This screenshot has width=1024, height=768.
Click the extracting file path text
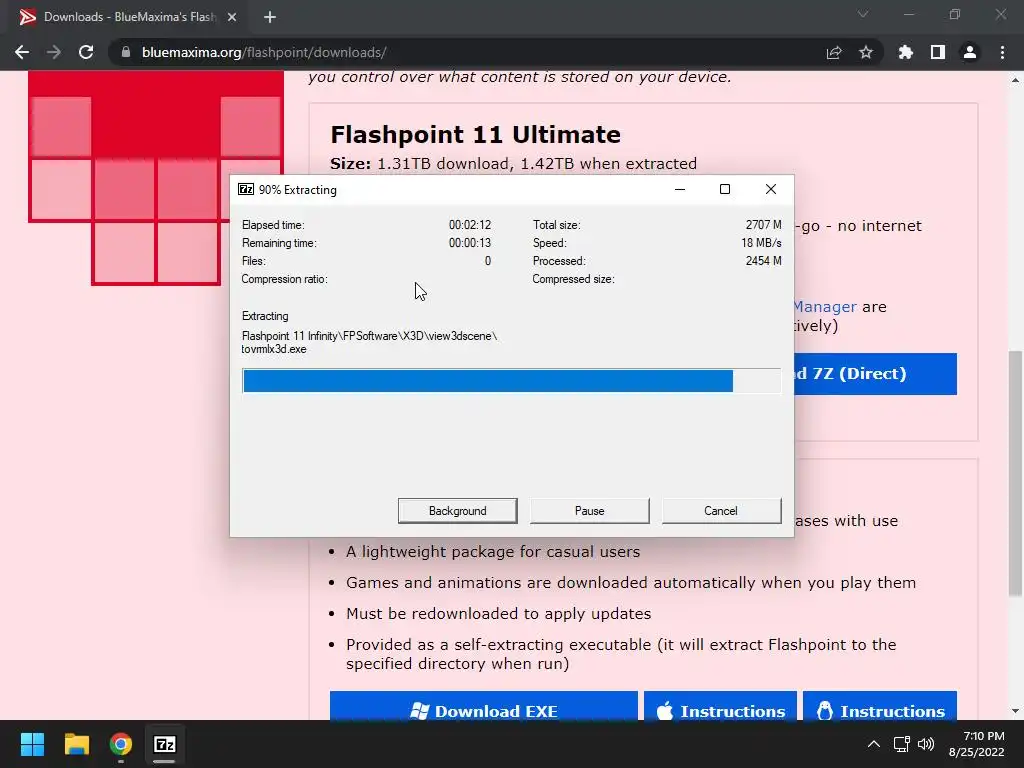[x=369, y=342]
